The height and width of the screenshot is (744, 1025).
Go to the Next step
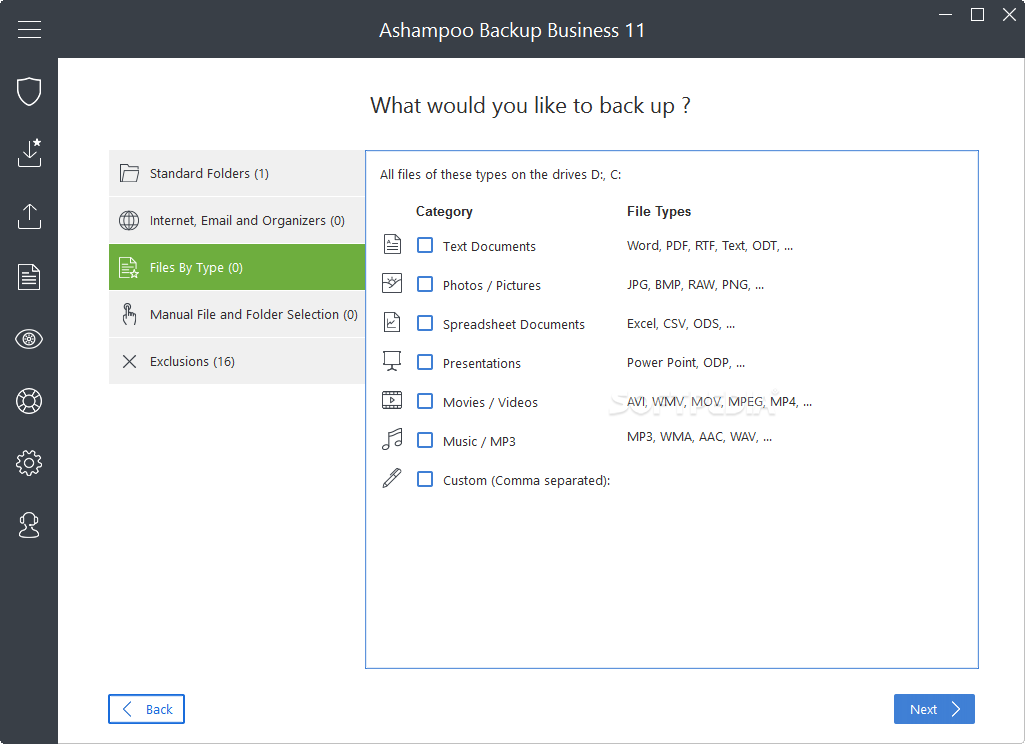point(934,709)
